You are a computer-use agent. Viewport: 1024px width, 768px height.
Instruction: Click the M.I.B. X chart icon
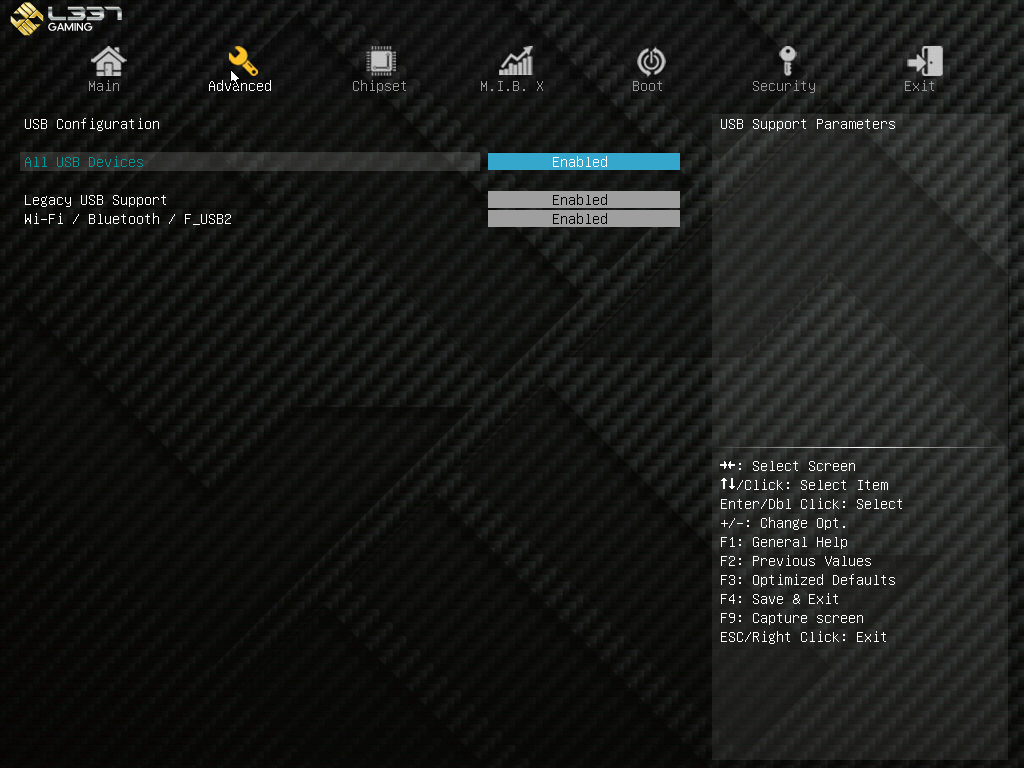click(x=516, y=61)
